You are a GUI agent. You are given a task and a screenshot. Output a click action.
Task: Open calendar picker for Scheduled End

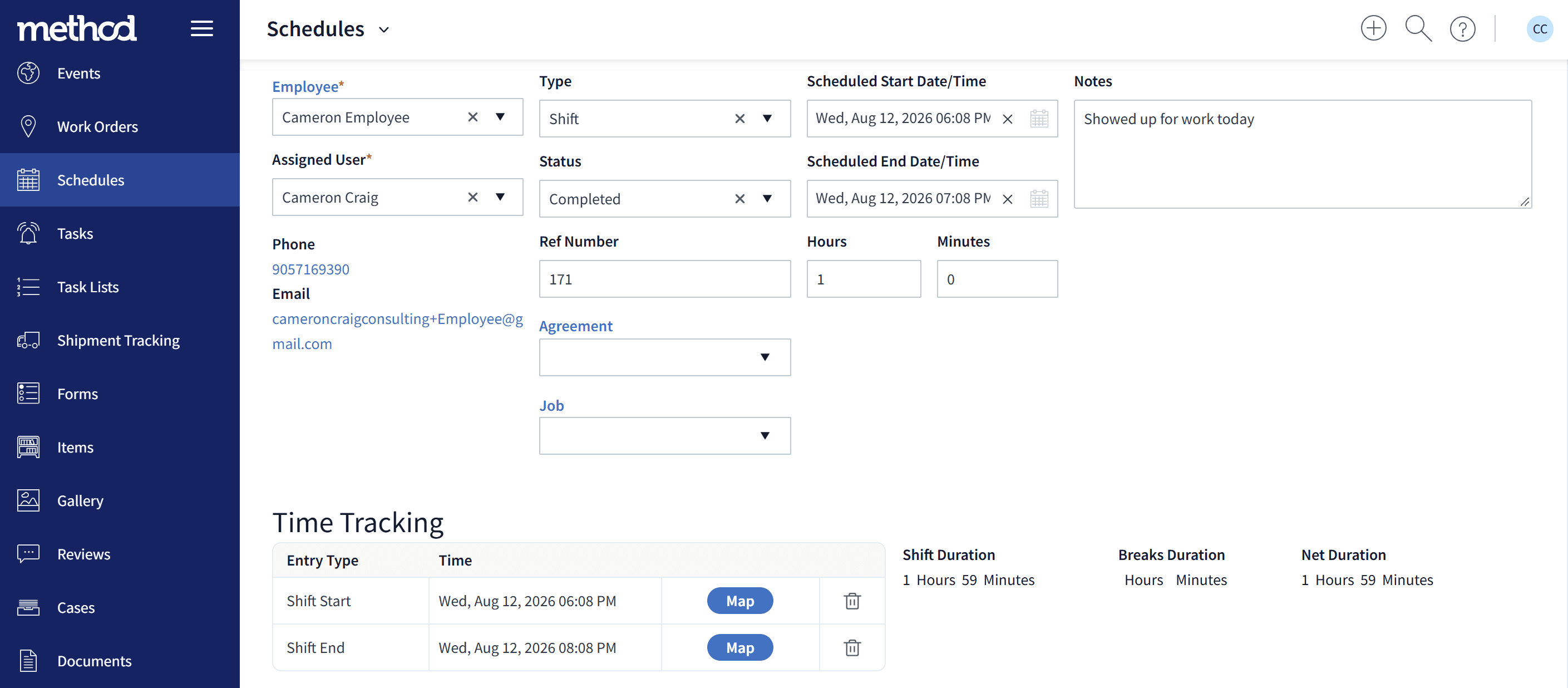1039,199
